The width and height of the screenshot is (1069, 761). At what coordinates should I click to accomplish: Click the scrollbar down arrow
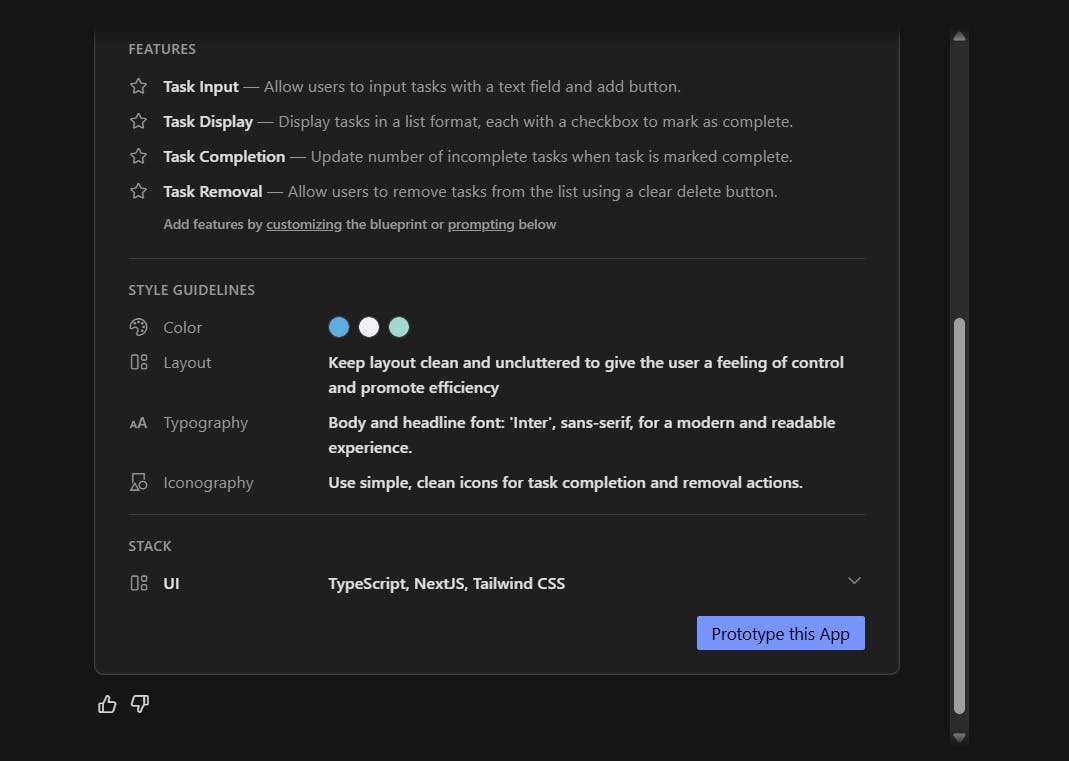(959, 737)
